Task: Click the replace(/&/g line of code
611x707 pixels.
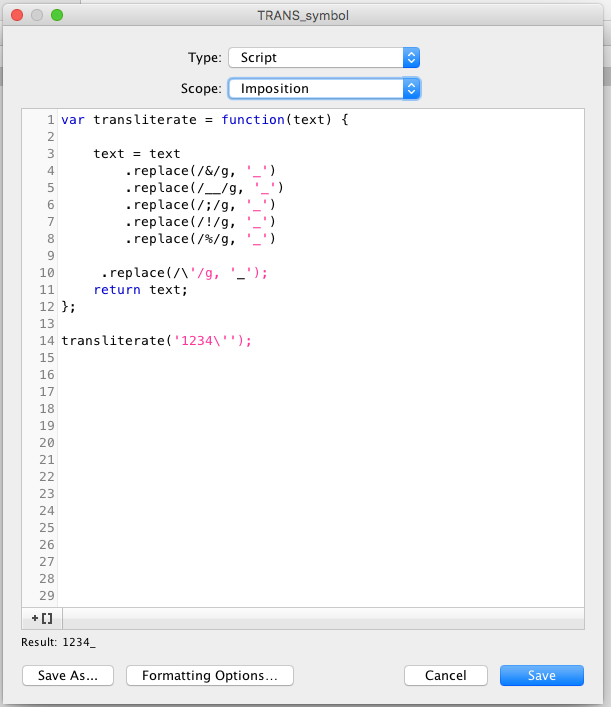Action: (x=200, y=171)
